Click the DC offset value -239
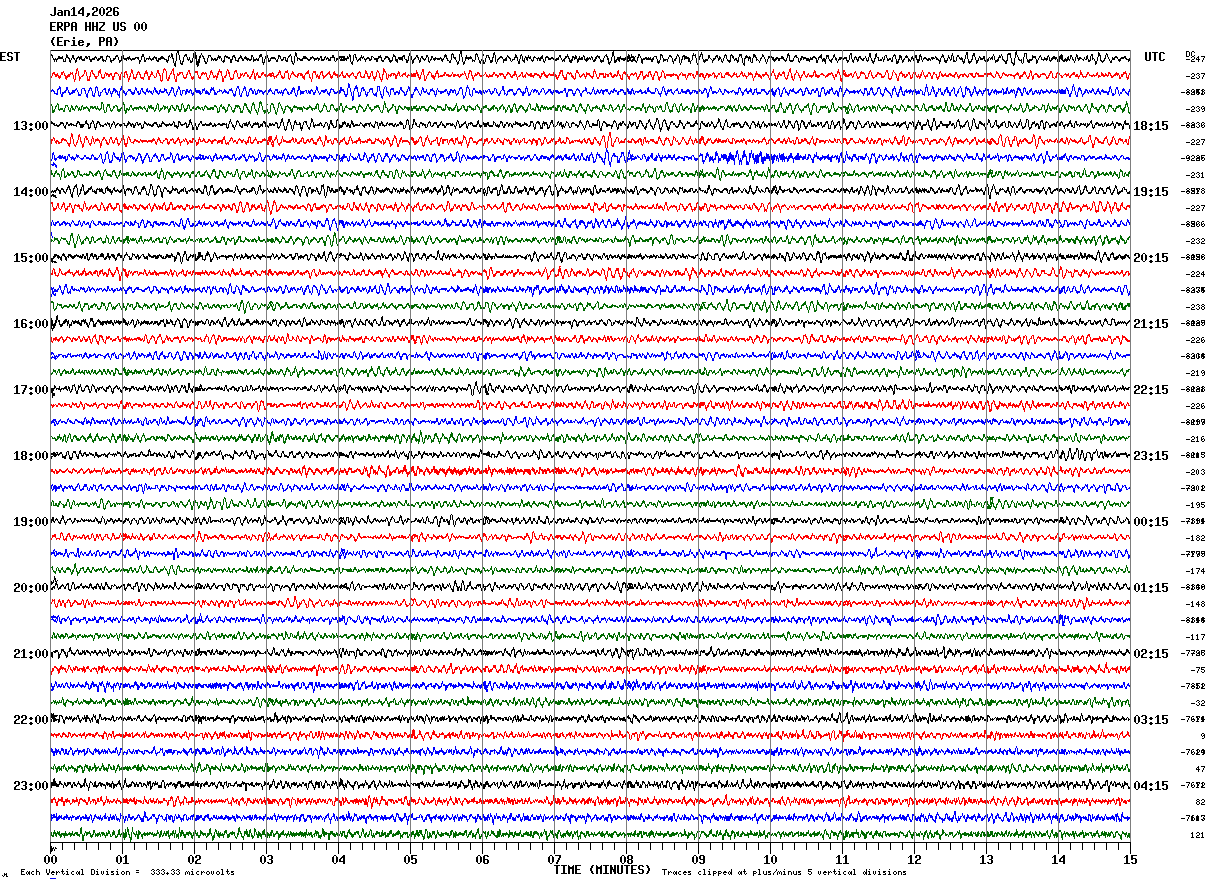Viewport: 1210px width, 886px height. [x=1195, y=109]
